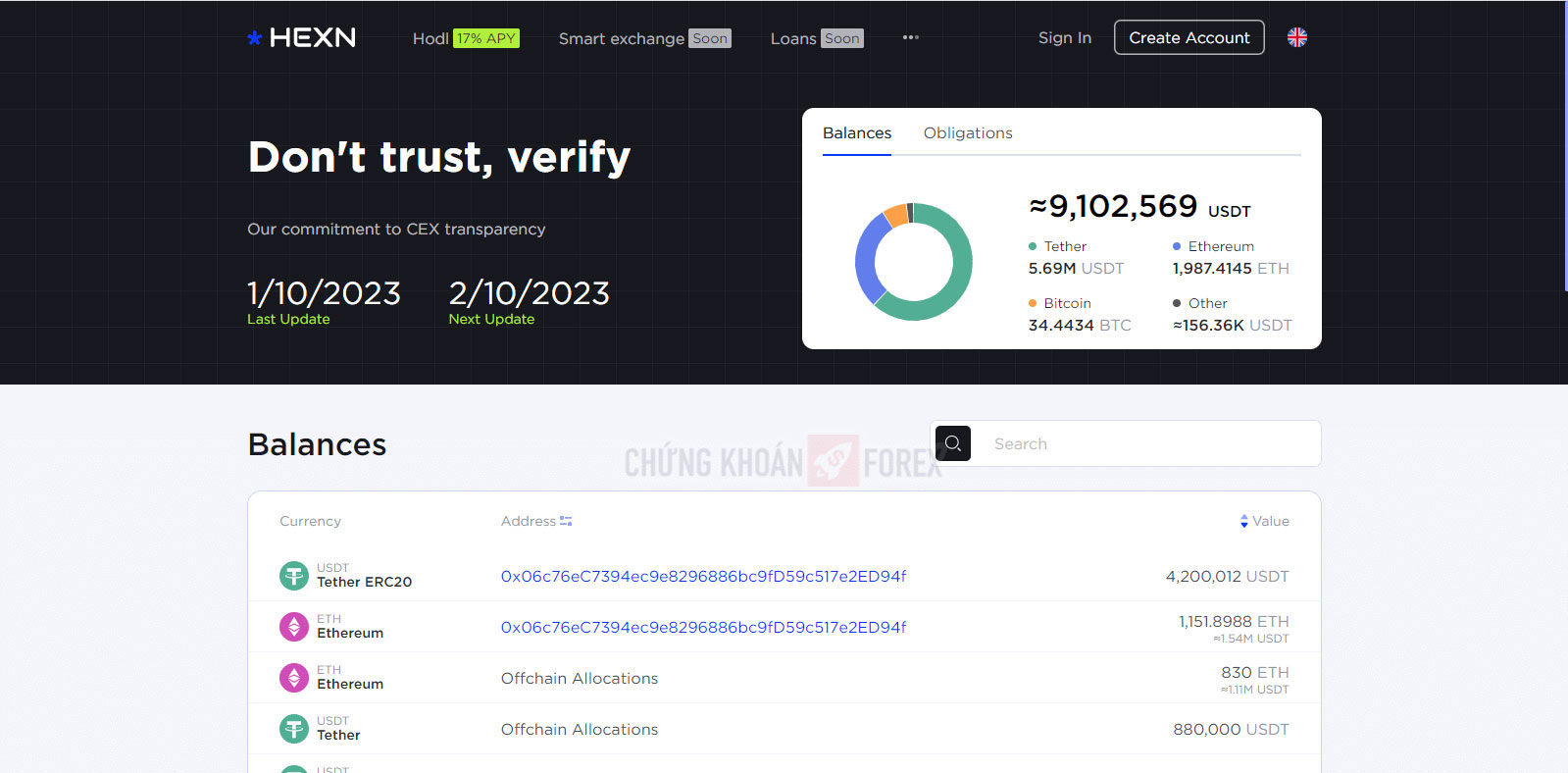The height and width of the screenshot is (773, 1568).
Task: Click the coin icon beside 1,151.8988 ETH
Action: pyautogui.click(x=294, y=627)
